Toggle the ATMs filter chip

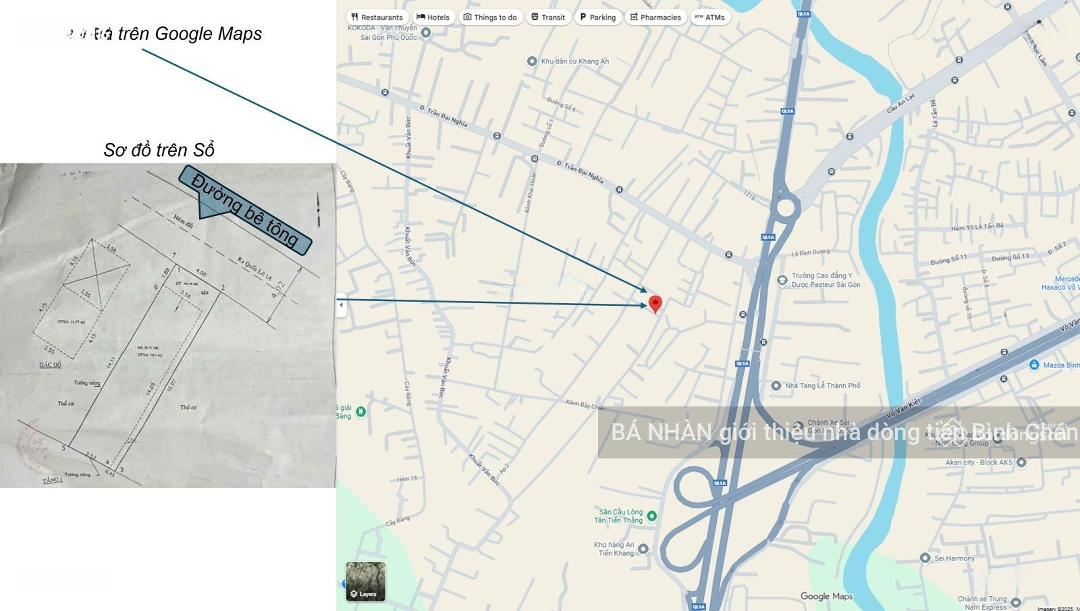click(710, 17)
